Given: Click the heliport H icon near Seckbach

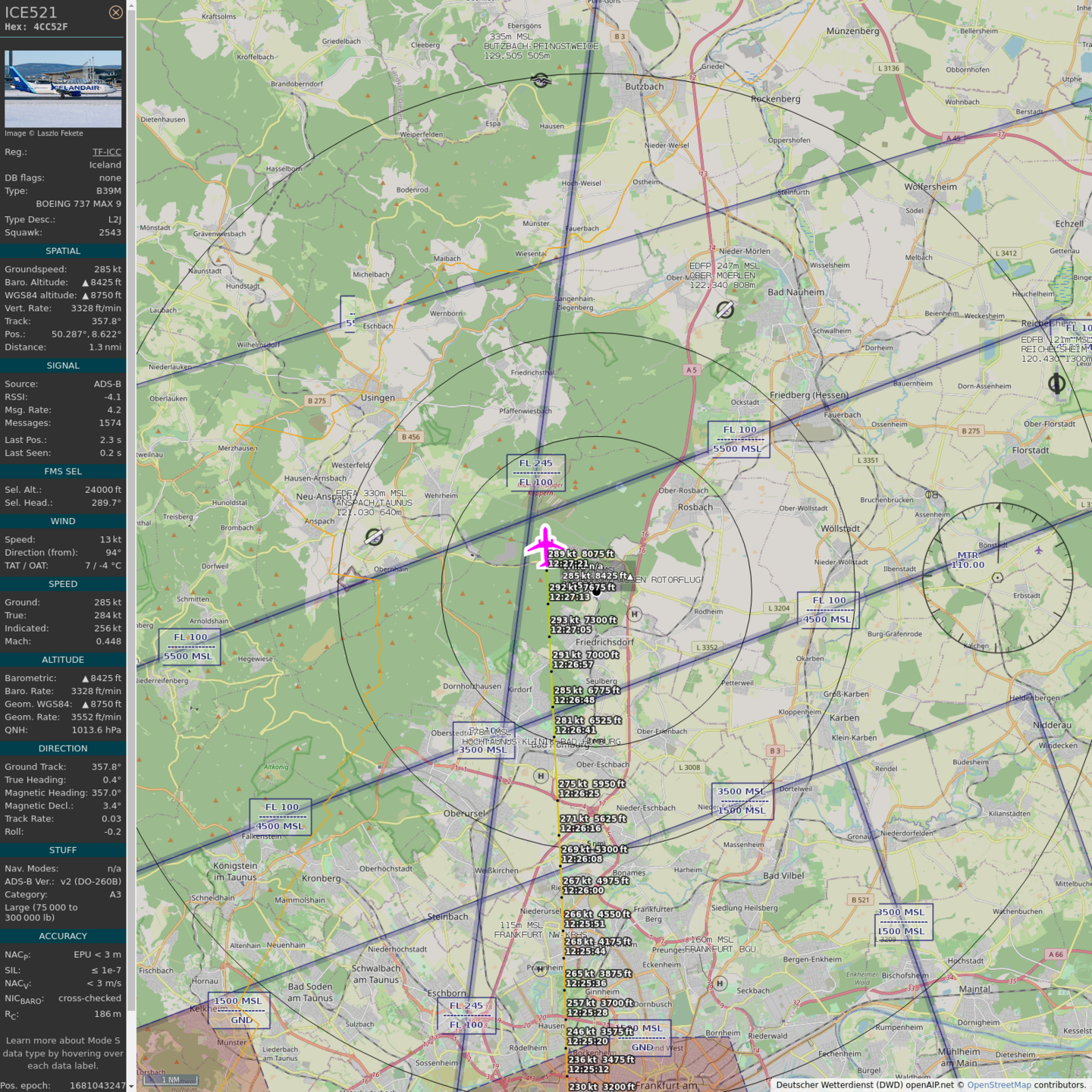Looking at the screenshot, I should point(720,984).
